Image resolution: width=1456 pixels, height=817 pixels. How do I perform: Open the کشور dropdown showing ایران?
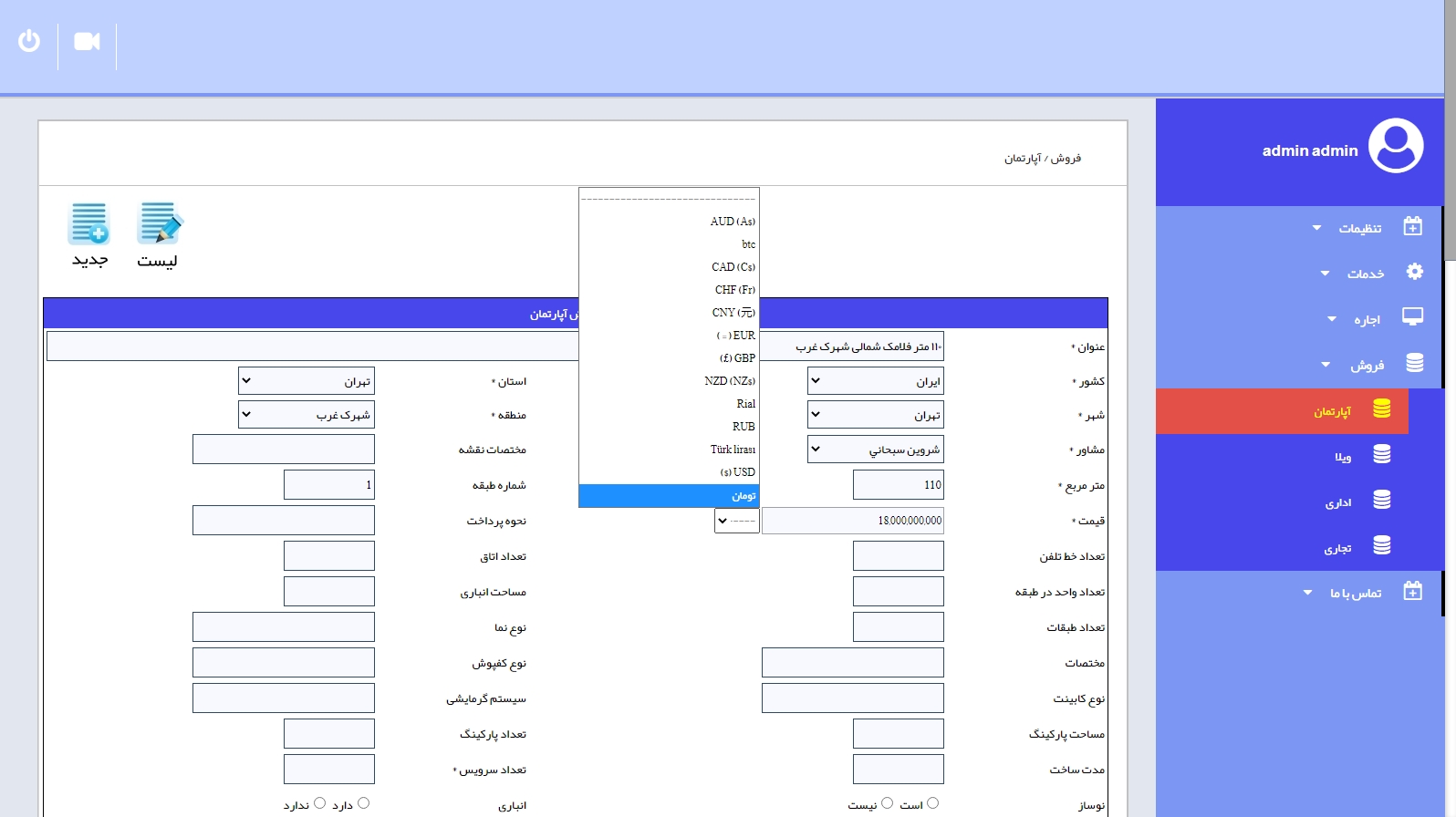[x=875, y=381]
